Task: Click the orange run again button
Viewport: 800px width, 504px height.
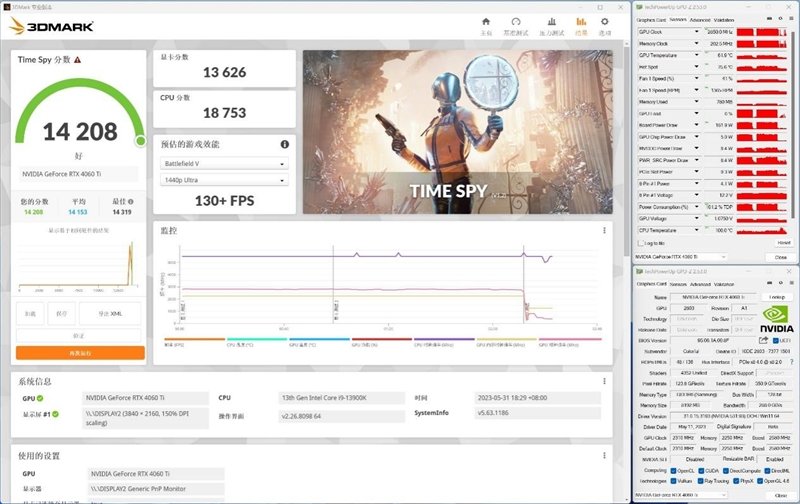Action: coord(80,353)
